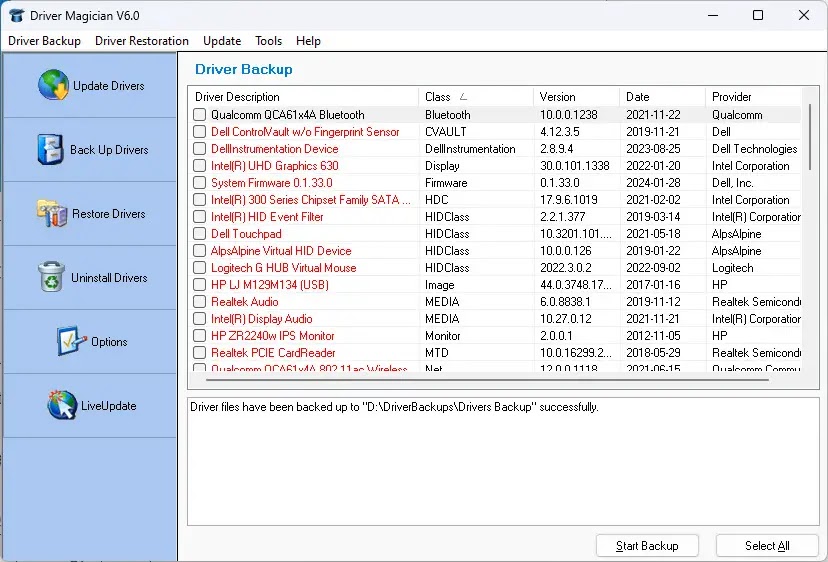Click the Restore Drivers sidebar label
This screenshot has width=828, height=562.
coord(108,213)
